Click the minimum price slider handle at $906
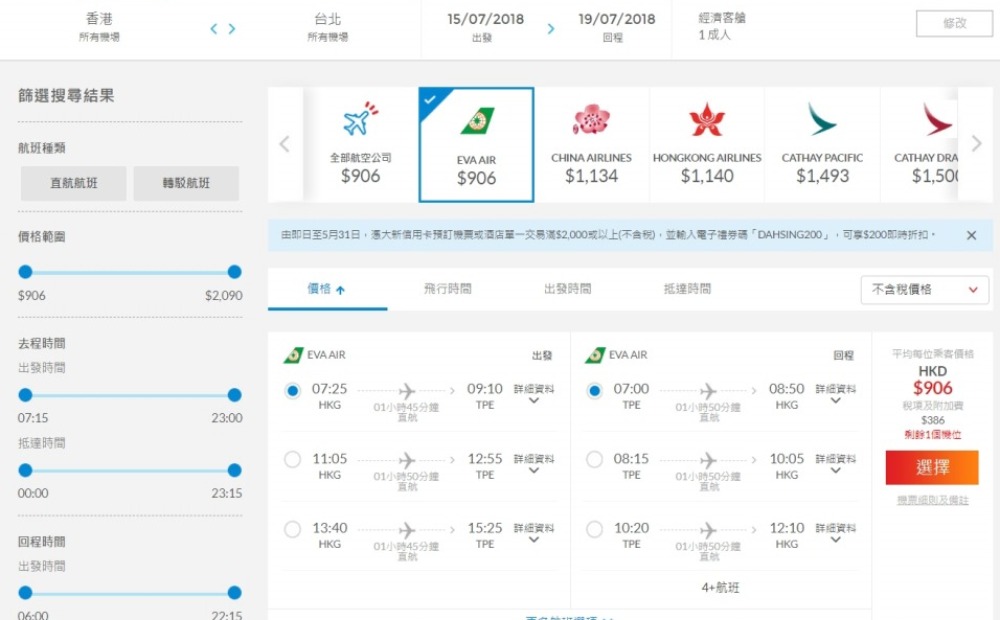The height and width of the screenshot is (620, 1000). click(x=26, y=272)
